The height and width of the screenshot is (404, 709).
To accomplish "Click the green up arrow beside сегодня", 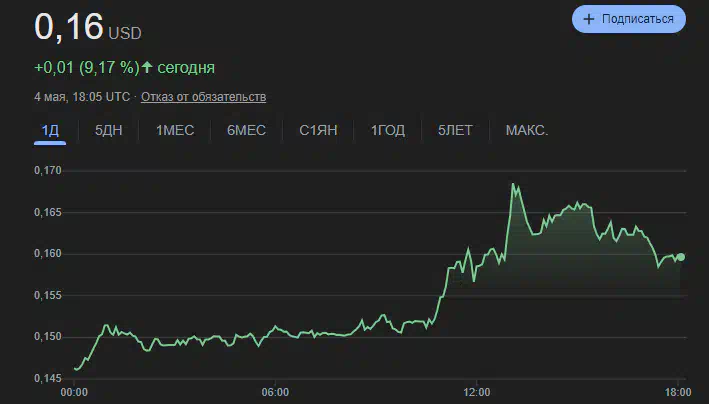I will pyautogui.click(x=147, y=67).
